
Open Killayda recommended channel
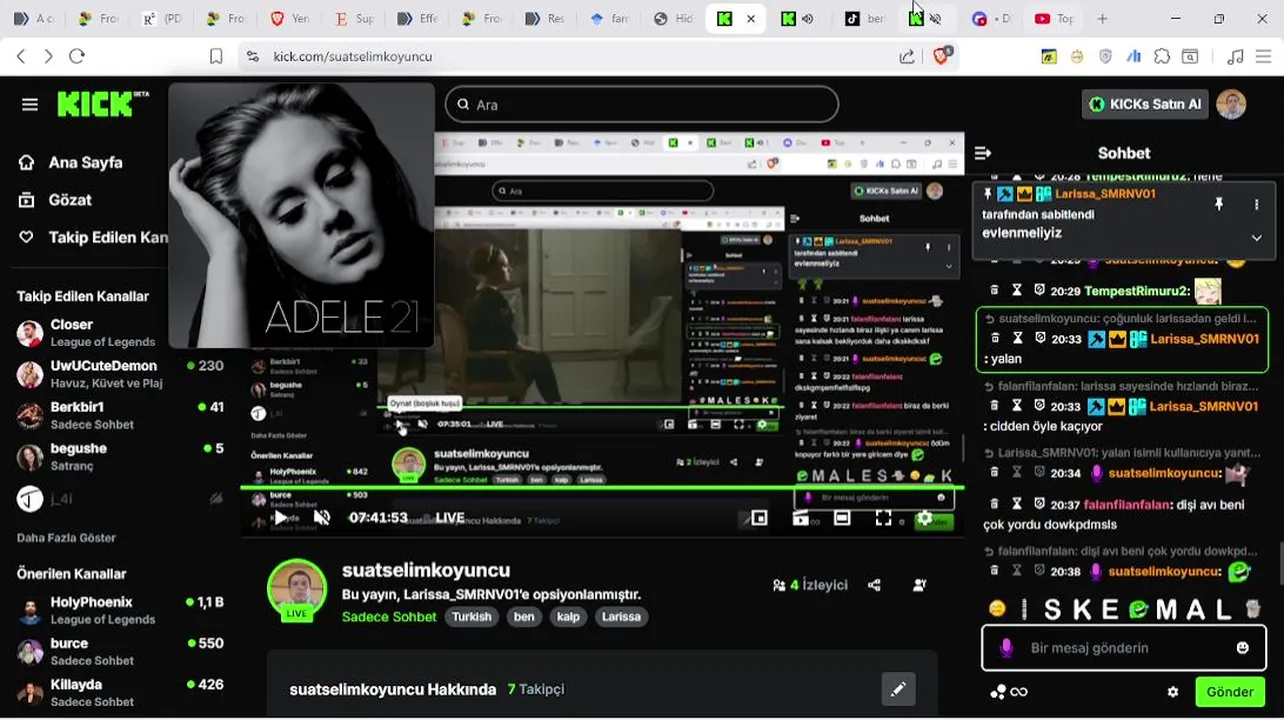pos(120,692)
